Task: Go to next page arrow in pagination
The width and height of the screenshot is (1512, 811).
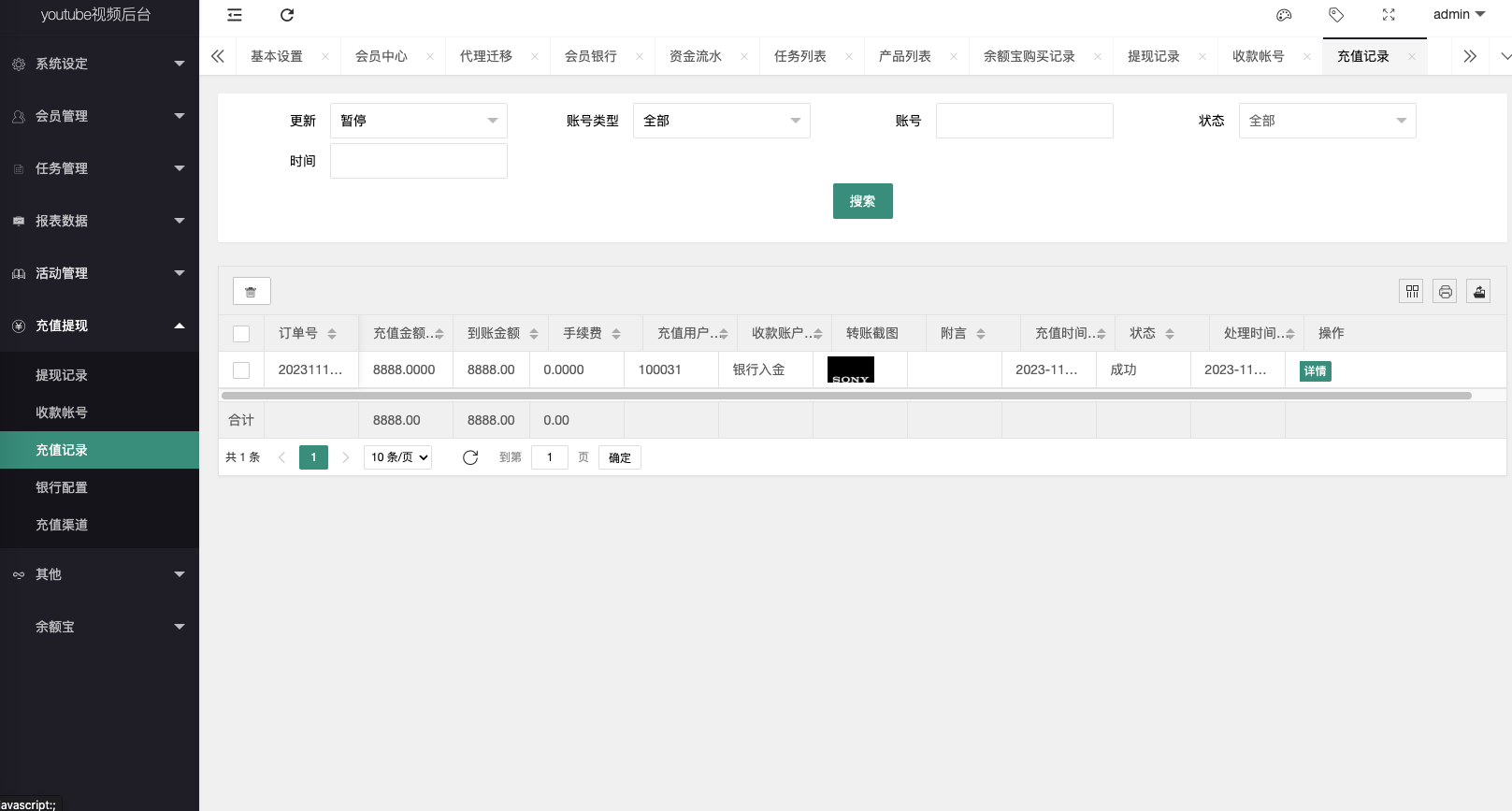Action: pyautogui.click(x=346, y=457)
